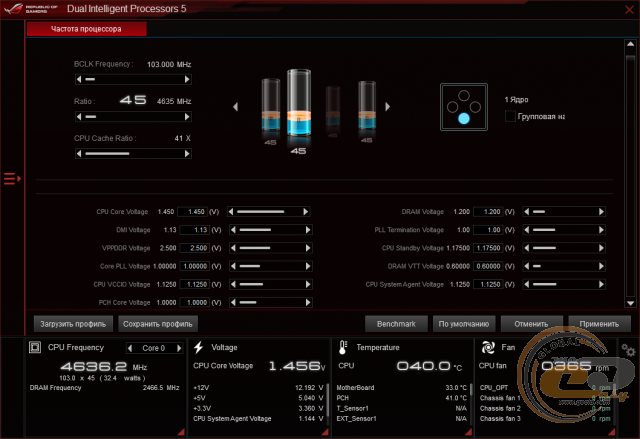Click Отменить cancel button
This screenshot has height=439, width=640.
coord(531,324)
